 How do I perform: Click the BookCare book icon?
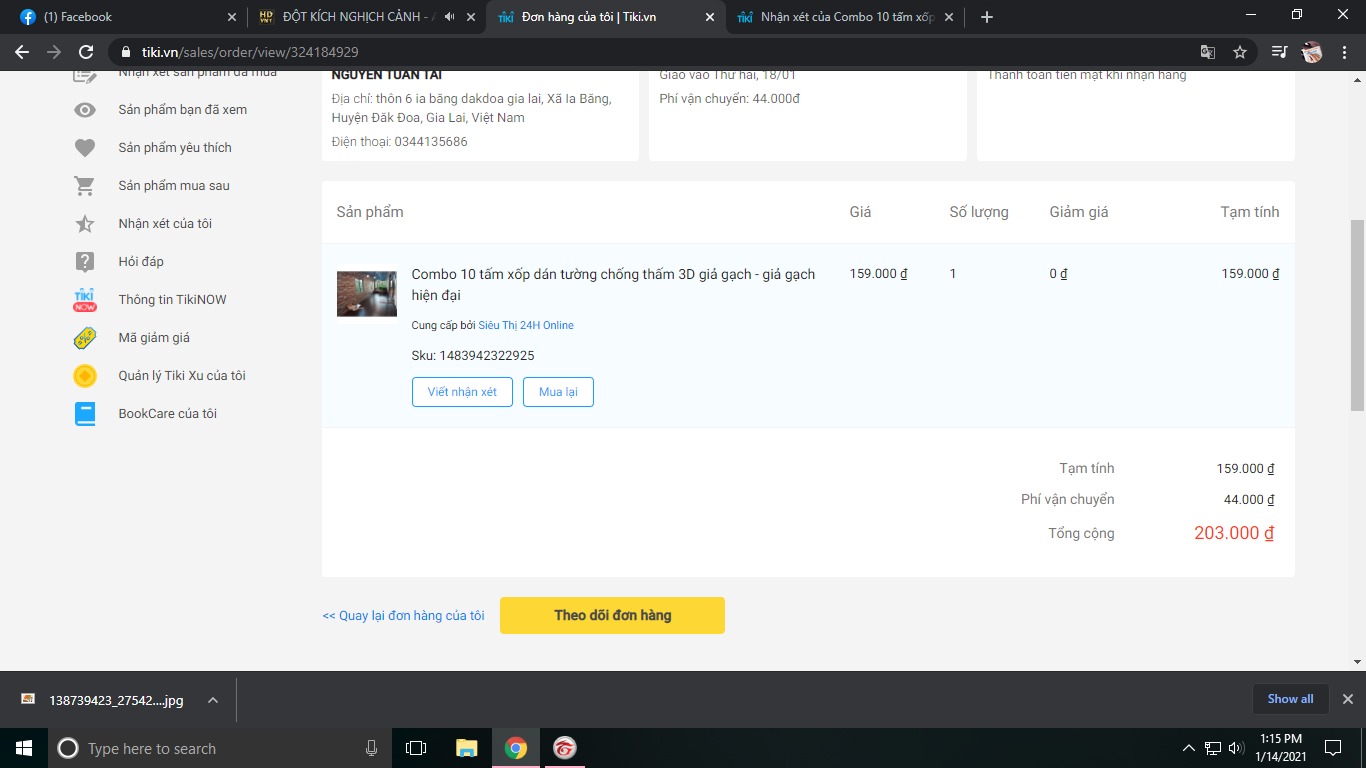[85, 414]
